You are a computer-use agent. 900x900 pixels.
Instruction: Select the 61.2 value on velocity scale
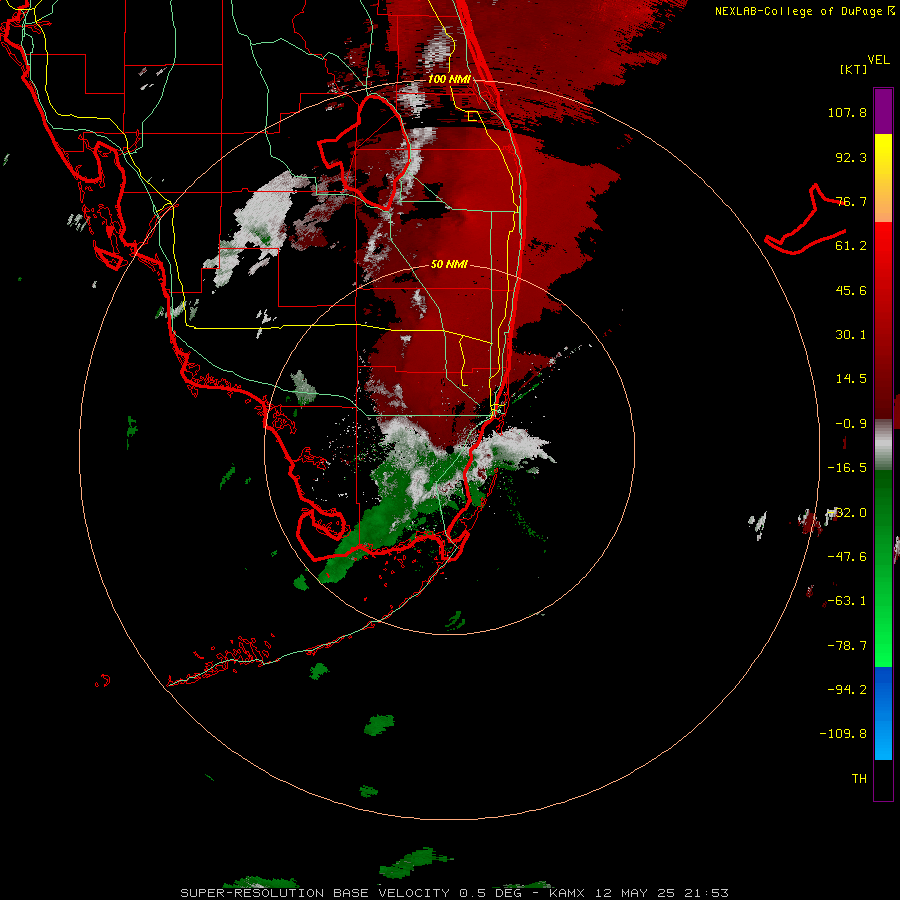[851, 246]
